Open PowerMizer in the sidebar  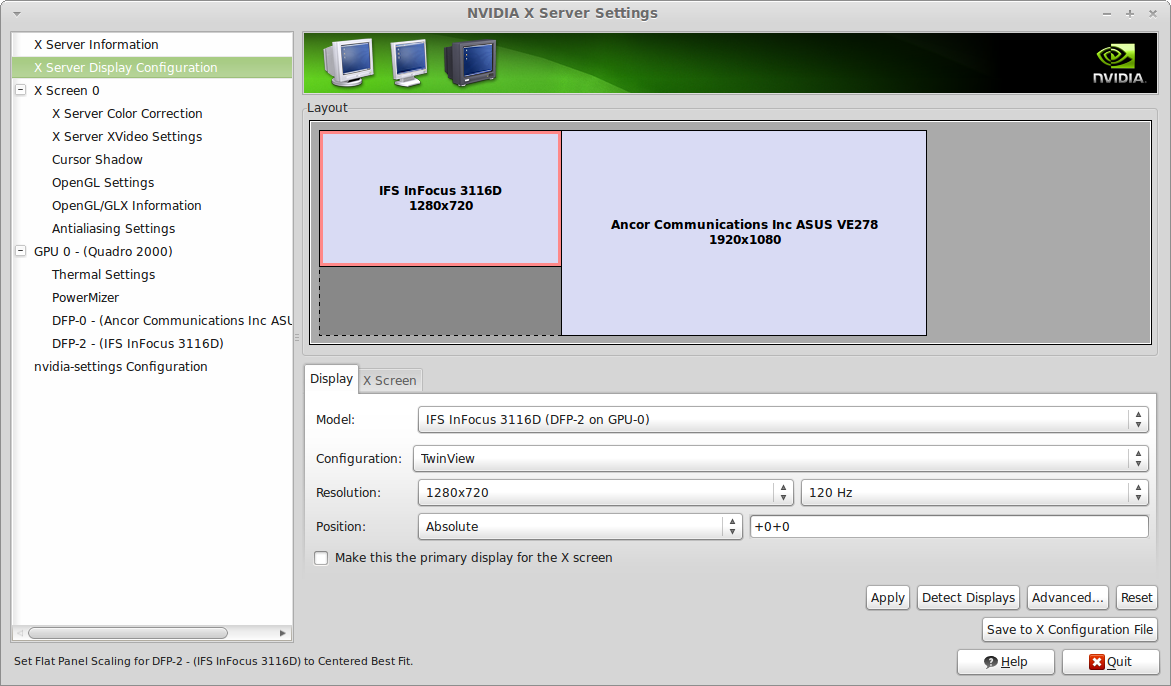pos(85,298)
